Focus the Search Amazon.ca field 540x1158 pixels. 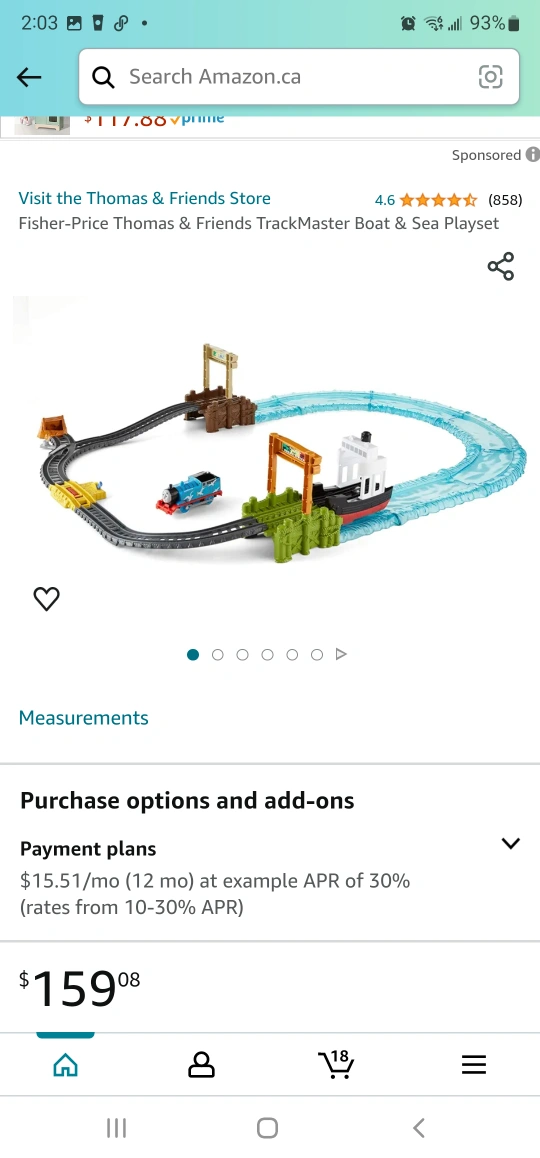(298, 77)
